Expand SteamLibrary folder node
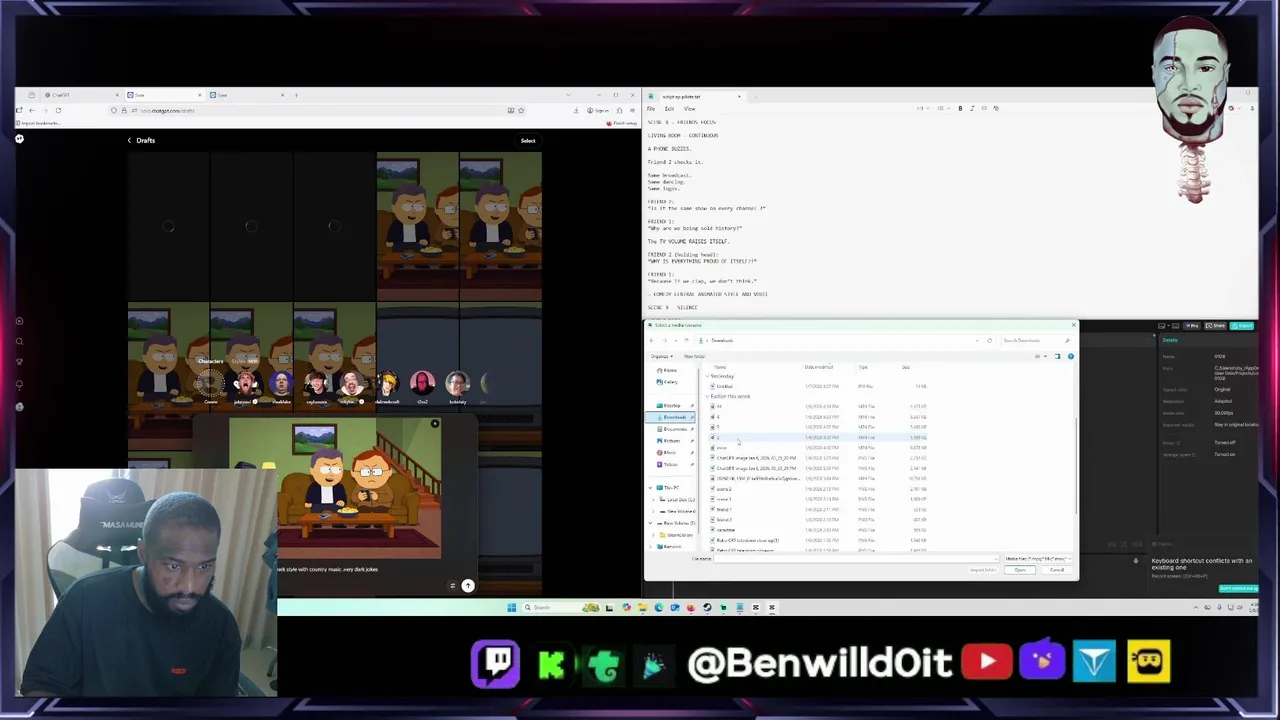This screenshot has height=720, width=1280. coord(653,535)
